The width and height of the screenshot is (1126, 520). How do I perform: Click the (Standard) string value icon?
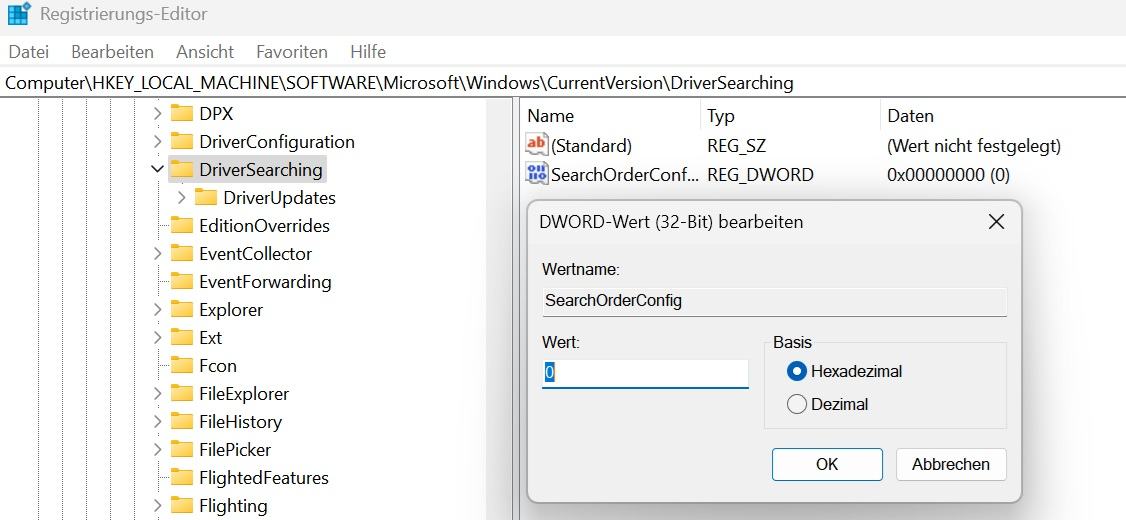click(537, 145)
